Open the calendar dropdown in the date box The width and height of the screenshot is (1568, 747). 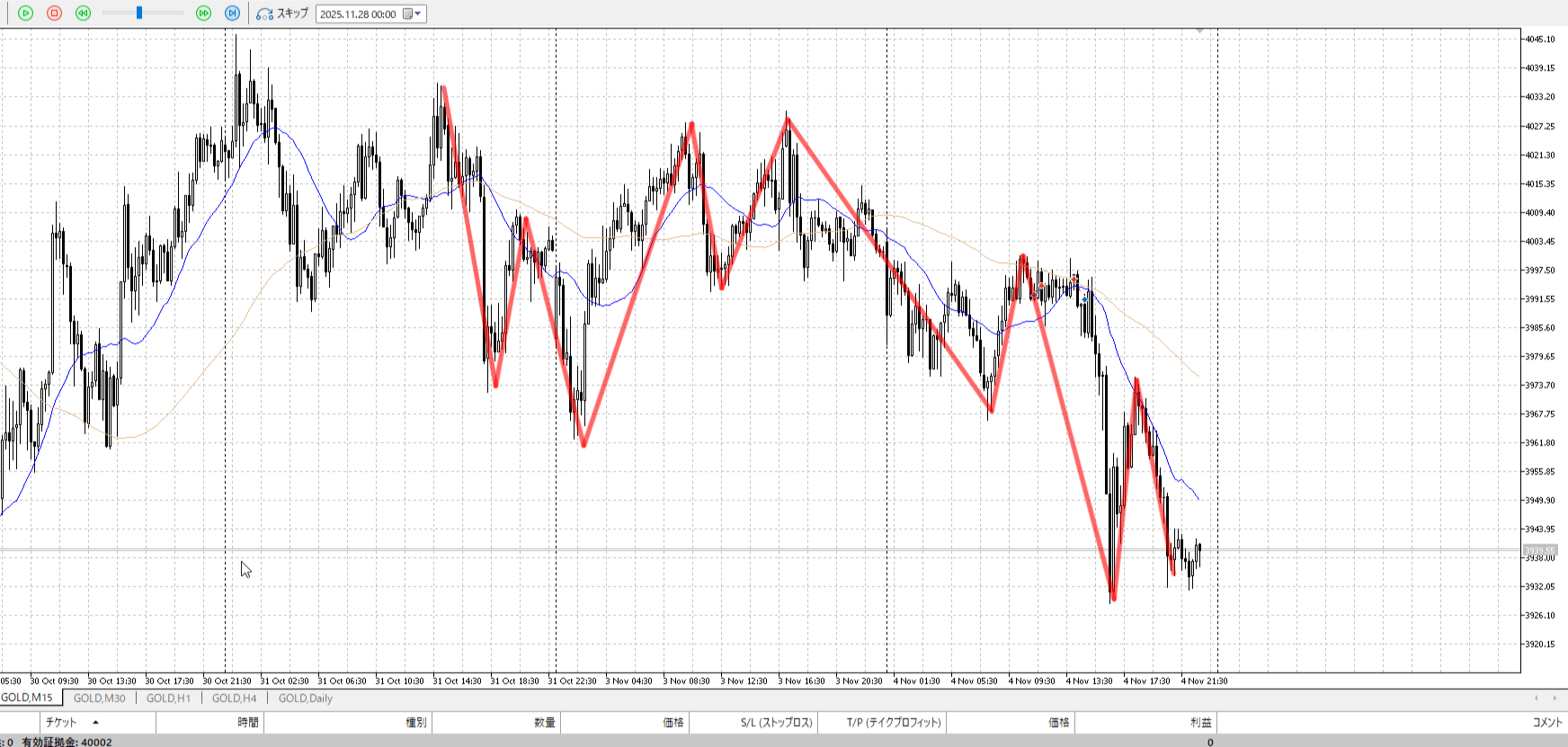pyautogui.click(x=412, y=14)
